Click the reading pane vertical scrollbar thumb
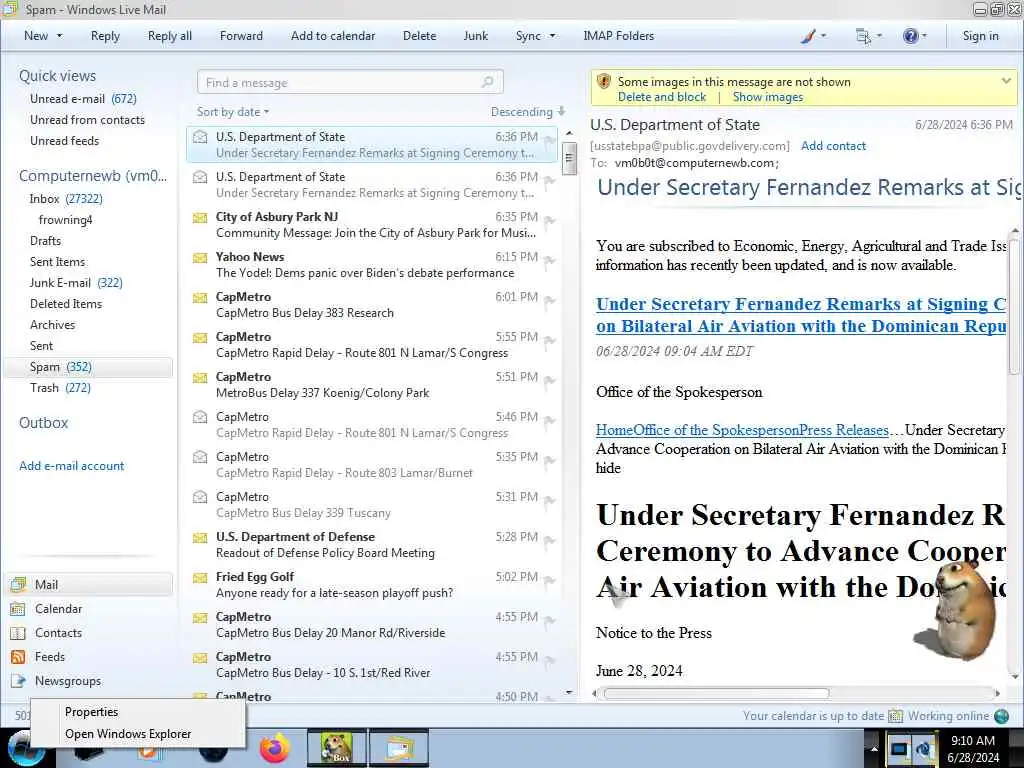The image size is (1024, 768). (1014, 306)
